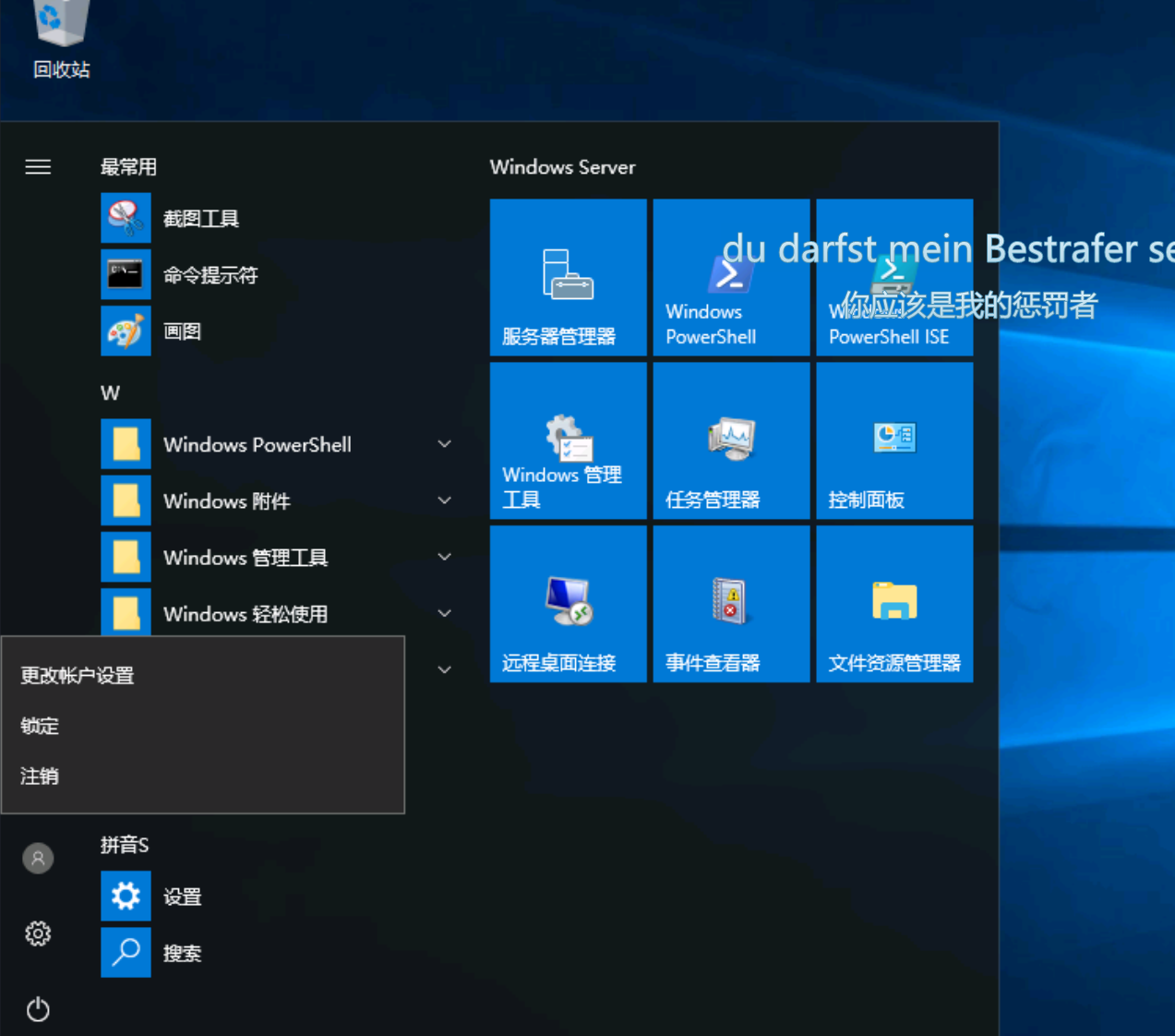This screenshot has height=1036, width=1175.
Task: Open the File Explorer tile
Action: click(893, 604)
